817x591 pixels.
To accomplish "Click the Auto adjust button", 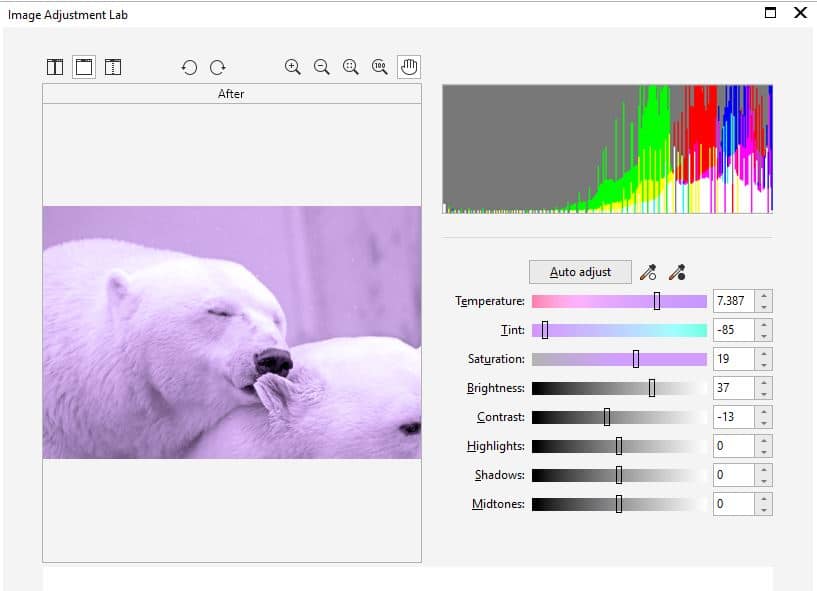I will coord(580,272).
